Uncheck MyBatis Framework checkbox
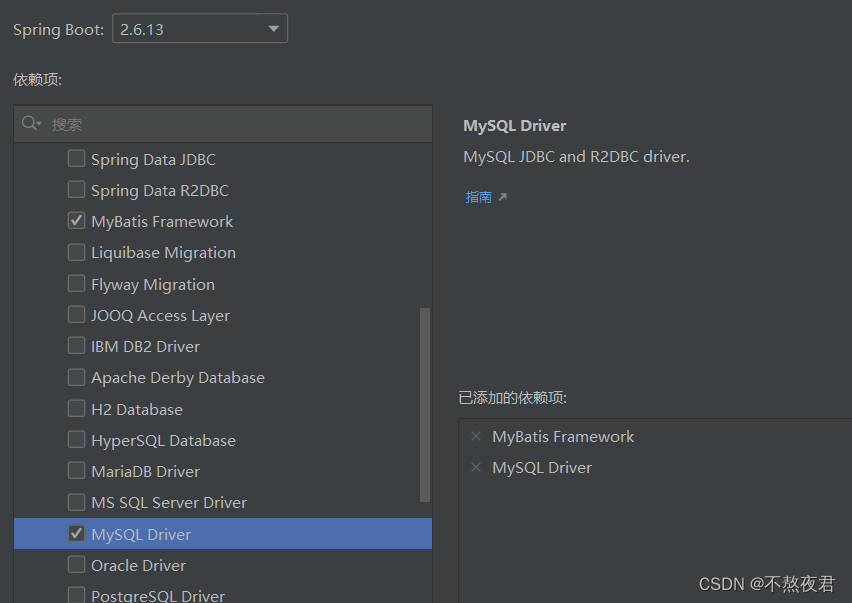This screenshot has width=852, height=603. pos(77,221)
